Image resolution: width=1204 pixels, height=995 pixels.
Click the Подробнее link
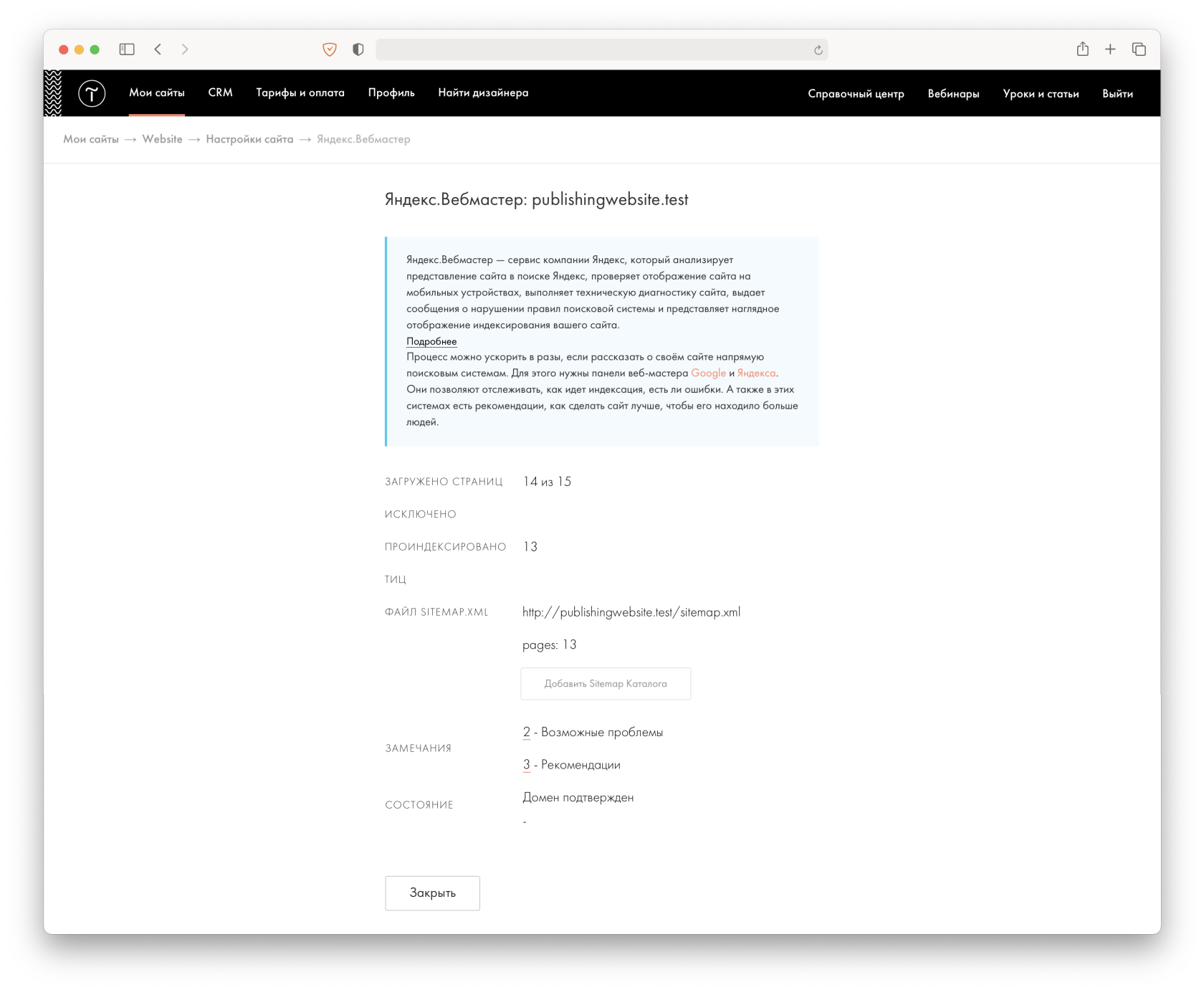pyautogui.click(x=431, y=341)
